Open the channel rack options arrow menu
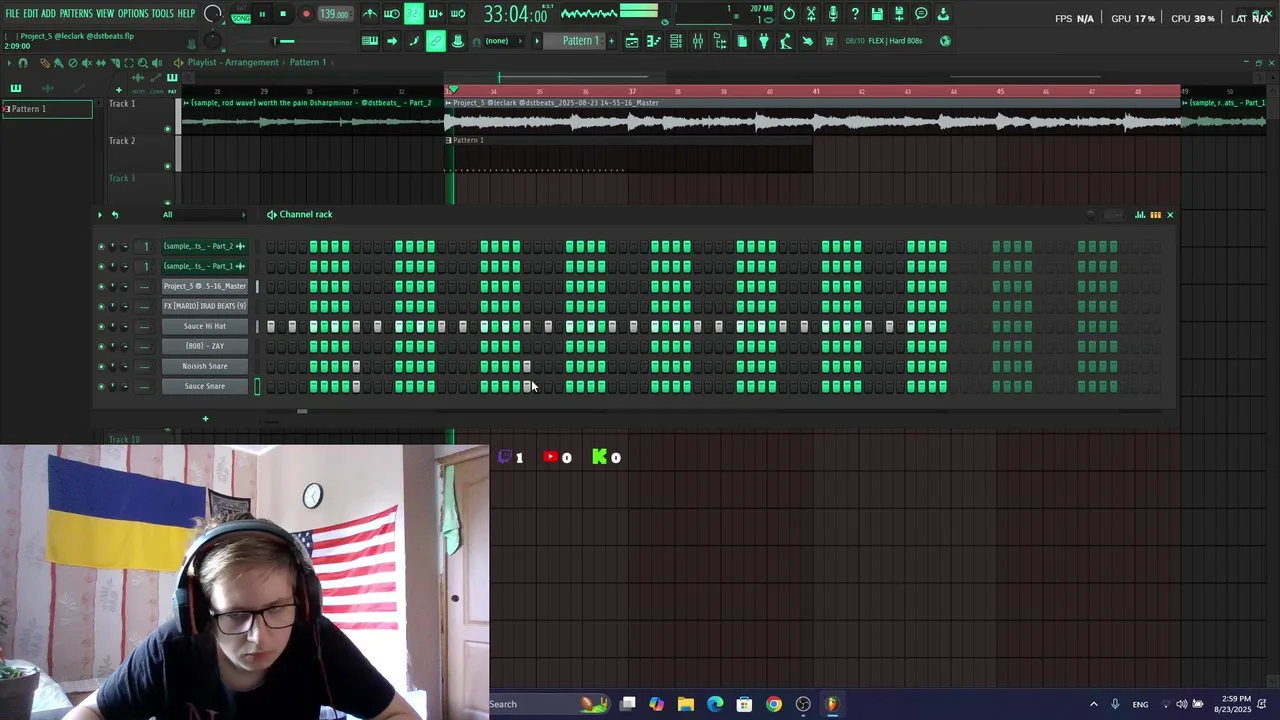 [99, 214]
